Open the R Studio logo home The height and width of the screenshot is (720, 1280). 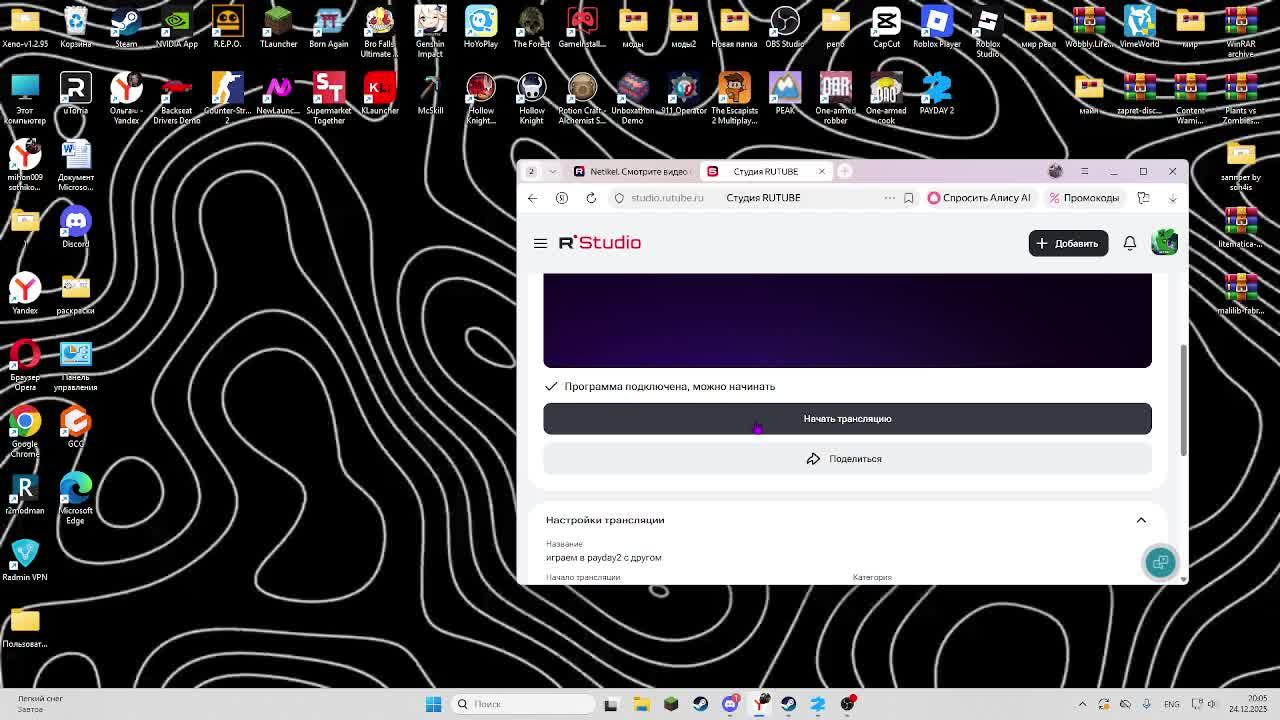point(600,243)
